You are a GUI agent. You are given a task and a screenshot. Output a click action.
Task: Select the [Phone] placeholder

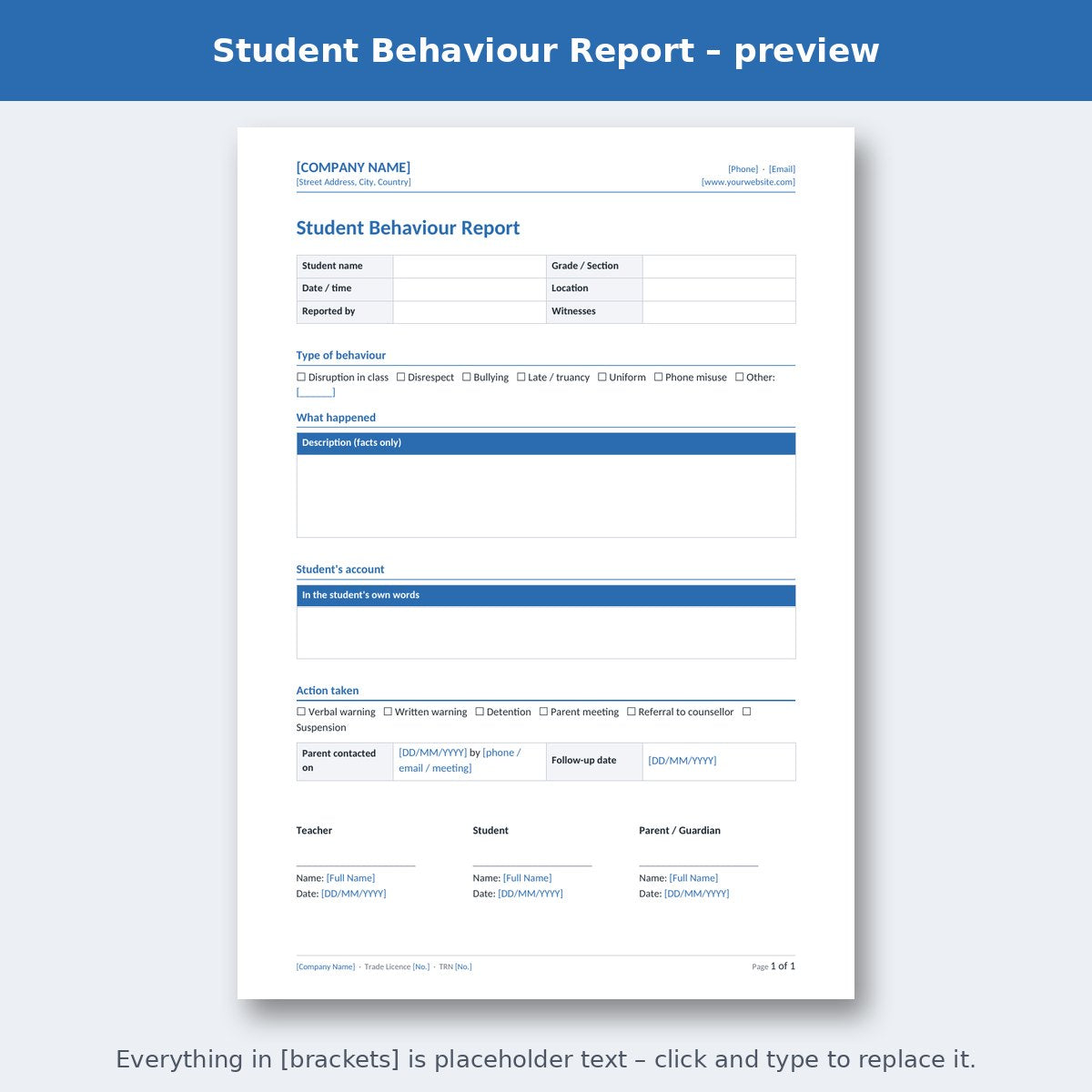coord(743,169)
